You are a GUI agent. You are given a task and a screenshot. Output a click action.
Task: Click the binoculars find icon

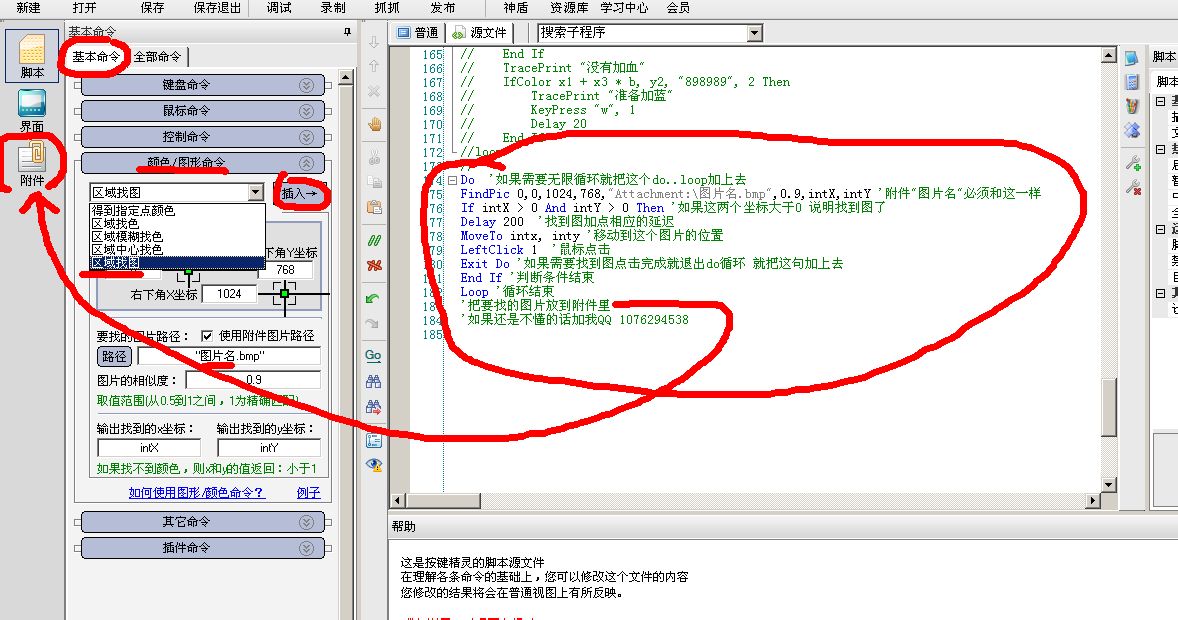373,381
